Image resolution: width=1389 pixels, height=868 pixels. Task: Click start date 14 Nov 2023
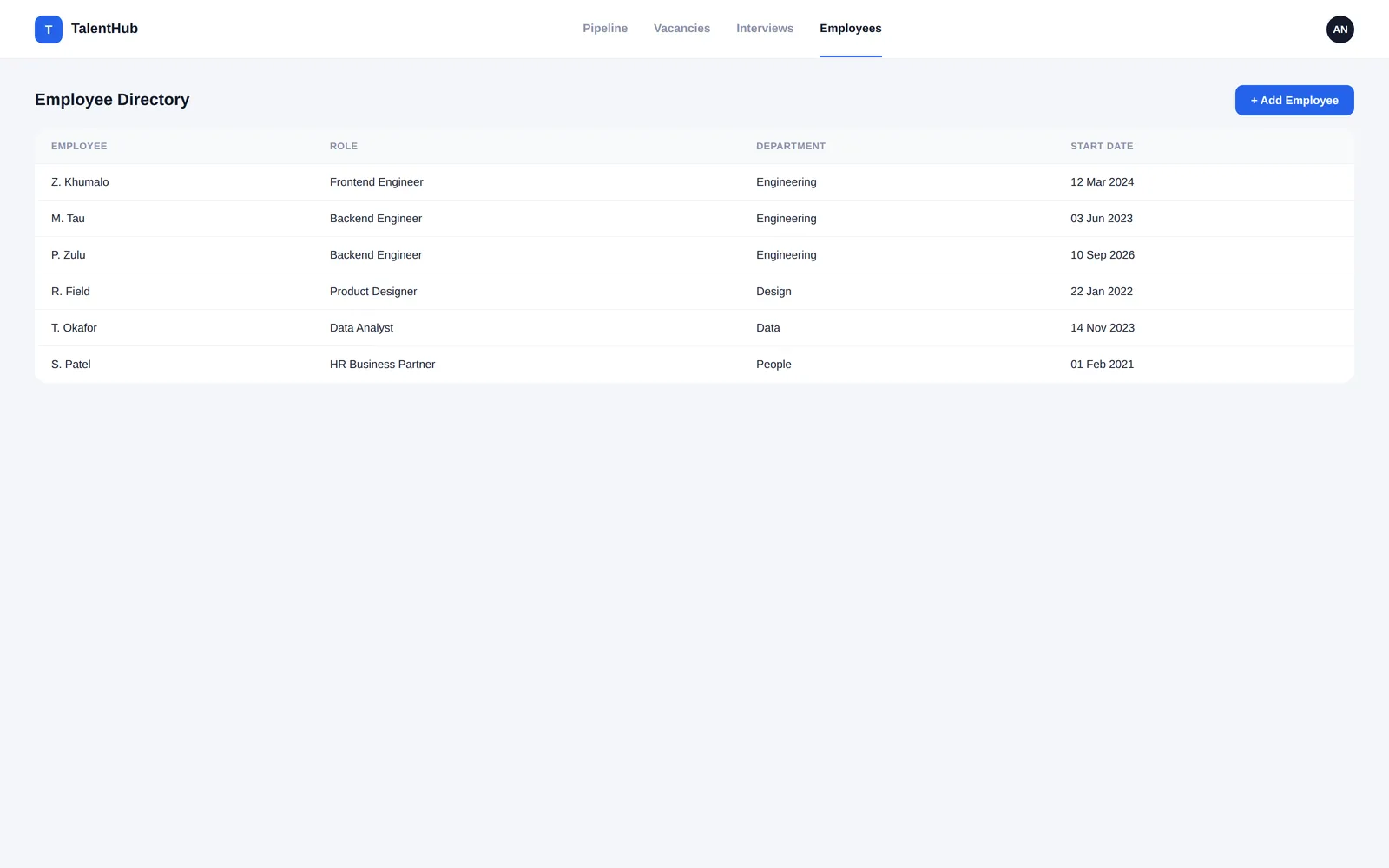click(x=1103, y=328)
